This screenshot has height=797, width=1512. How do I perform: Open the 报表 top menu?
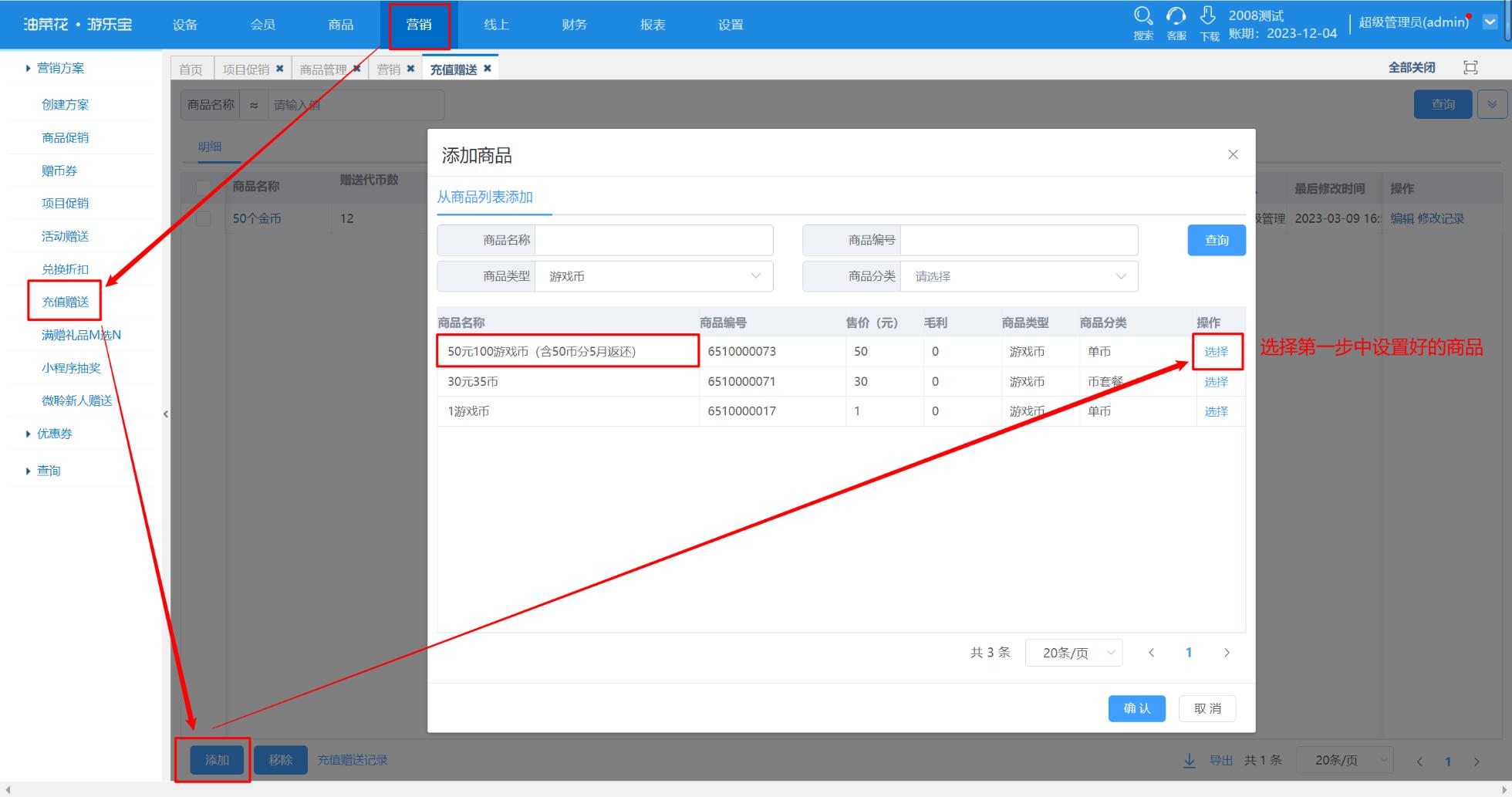653,25
